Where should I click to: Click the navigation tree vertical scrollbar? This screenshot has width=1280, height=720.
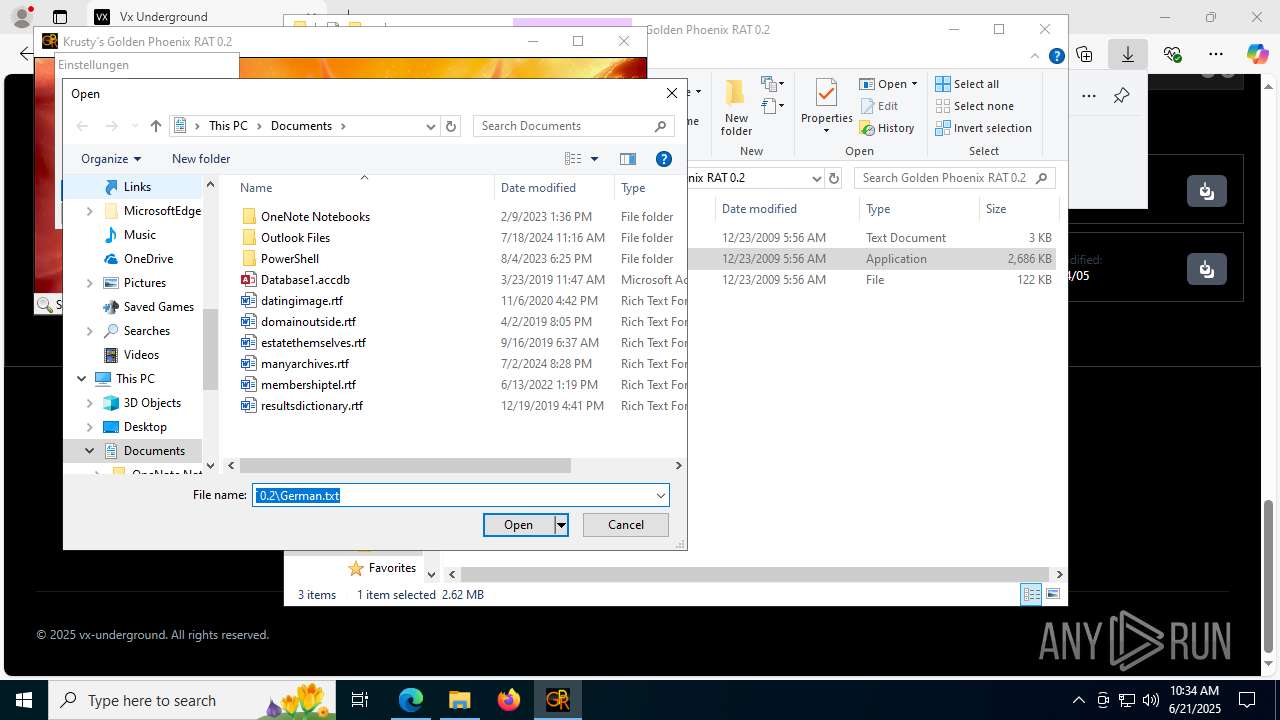210,350
